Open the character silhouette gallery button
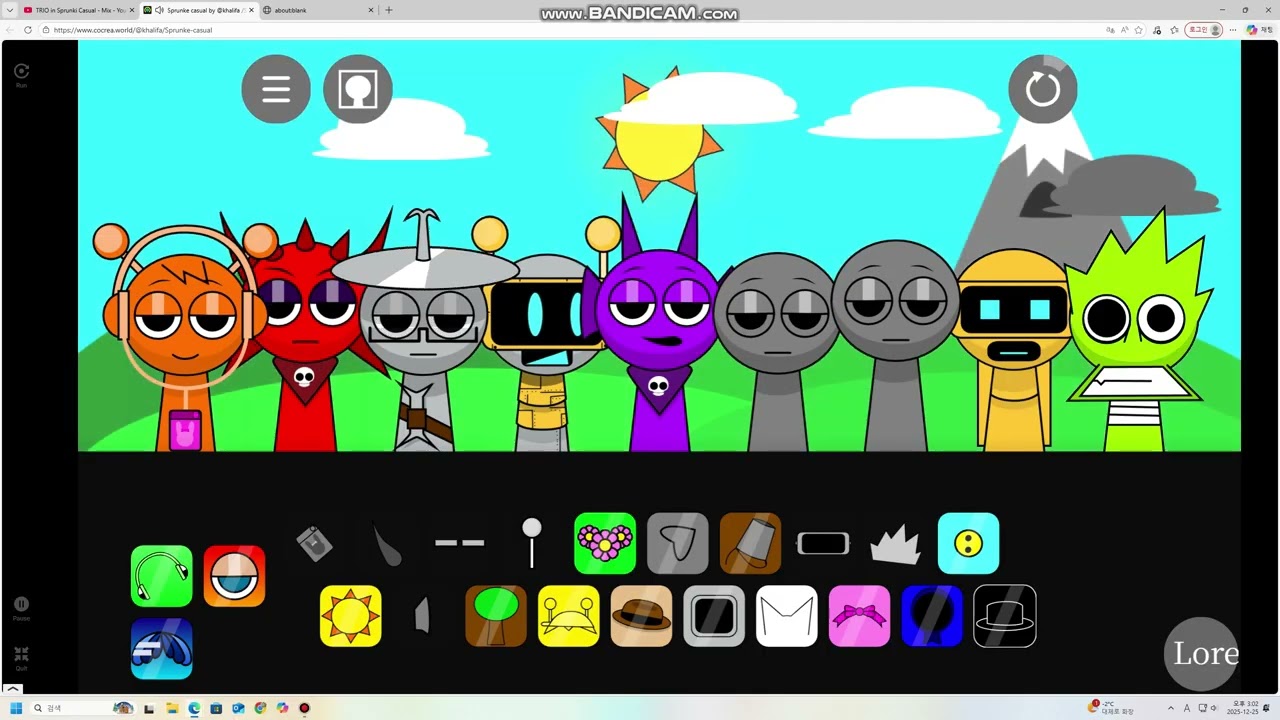The height and width of the screenshot is (720, 1280). coord(358,89)
